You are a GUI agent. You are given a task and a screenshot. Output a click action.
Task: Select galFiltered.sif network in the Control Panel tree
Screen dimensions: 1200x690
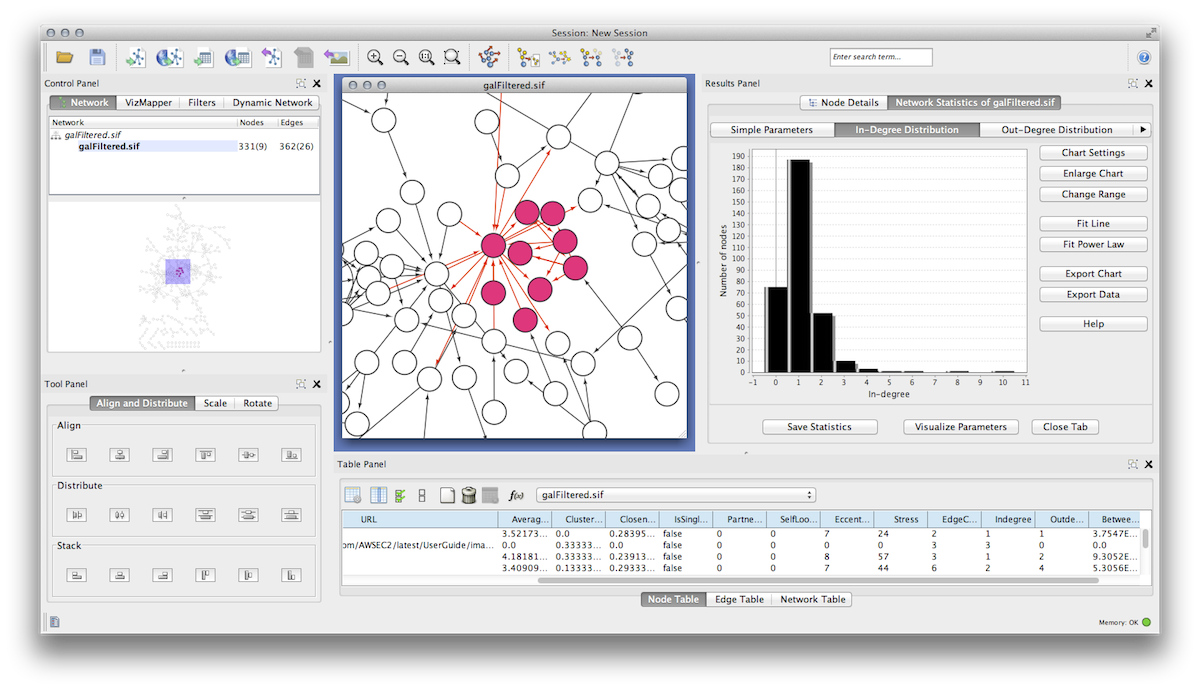[x=110, y=146]
